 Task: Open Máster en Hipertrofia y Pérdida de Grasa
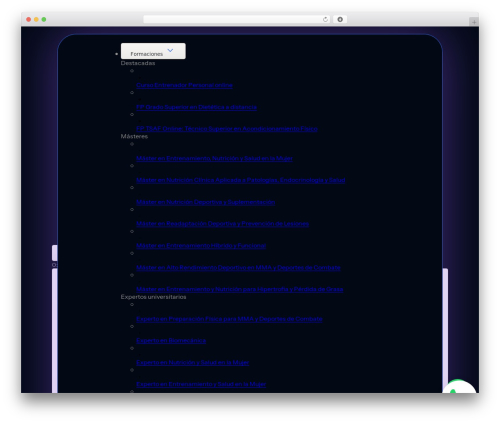click(x=240, y=289)
